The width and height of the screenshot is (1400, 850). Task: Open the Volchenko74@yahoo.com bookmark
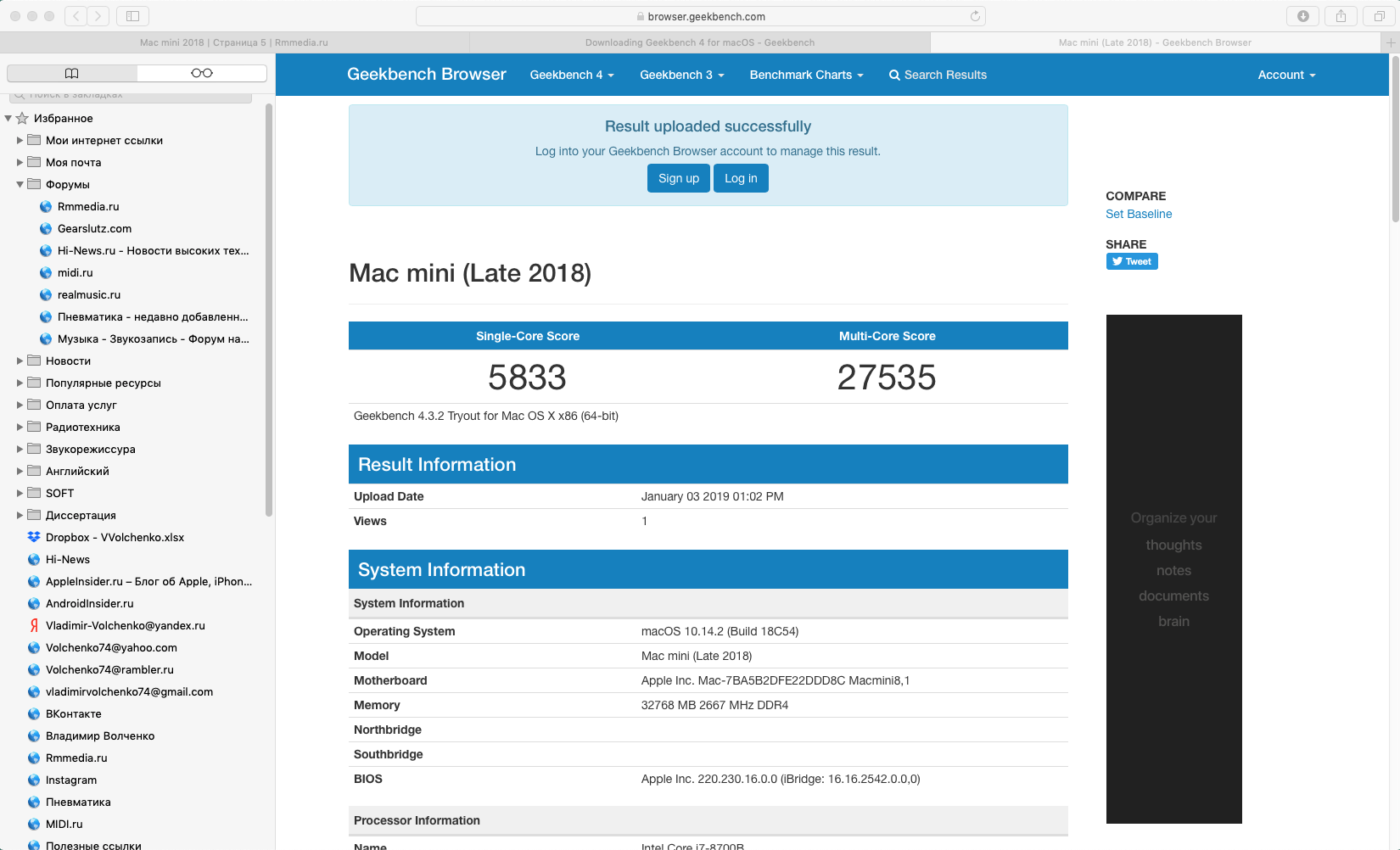click(x=111, y=647)
